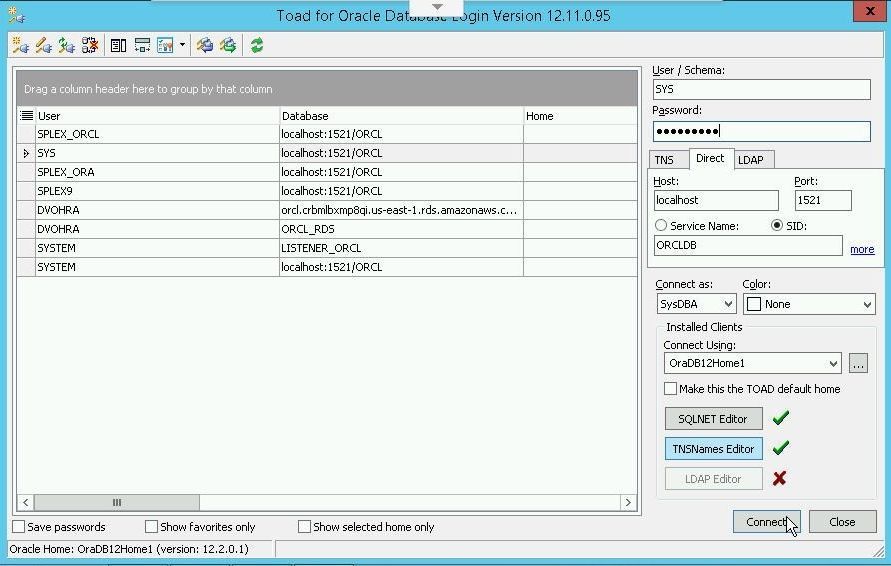Click the edit connection pencil icon

[x=44, y=45]
